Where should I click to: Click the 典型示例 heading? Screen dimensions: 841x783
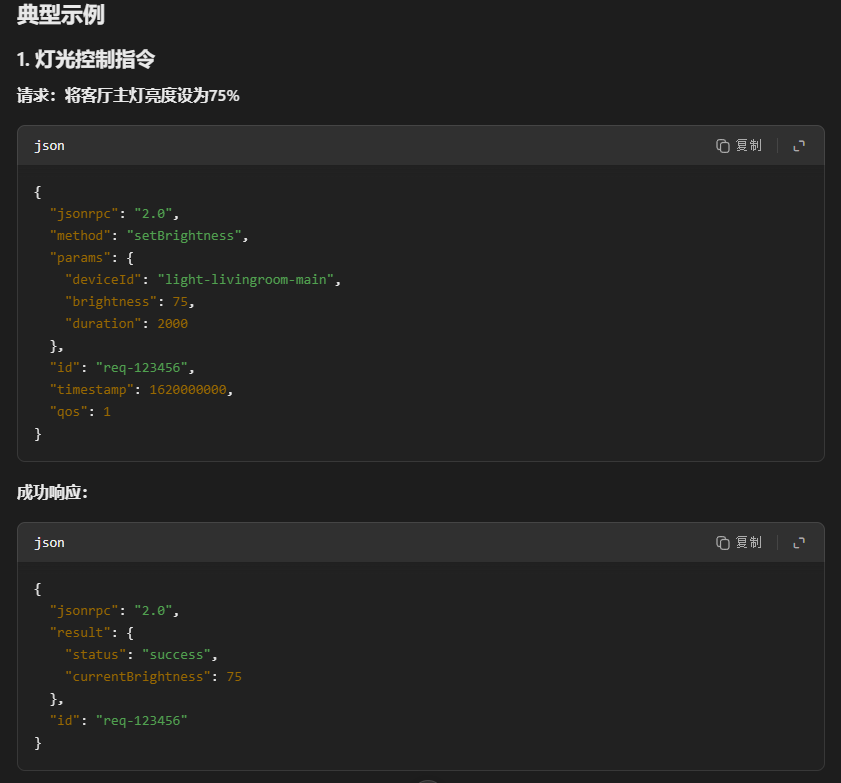[x=61, y=15]
